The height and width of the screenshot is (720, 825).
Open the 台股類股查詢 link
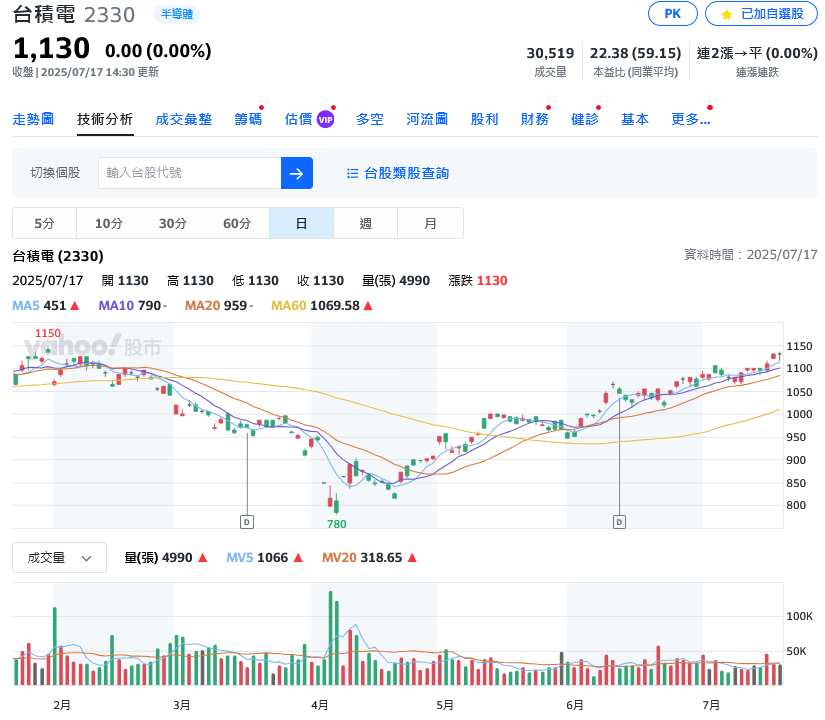pos(406,173)
